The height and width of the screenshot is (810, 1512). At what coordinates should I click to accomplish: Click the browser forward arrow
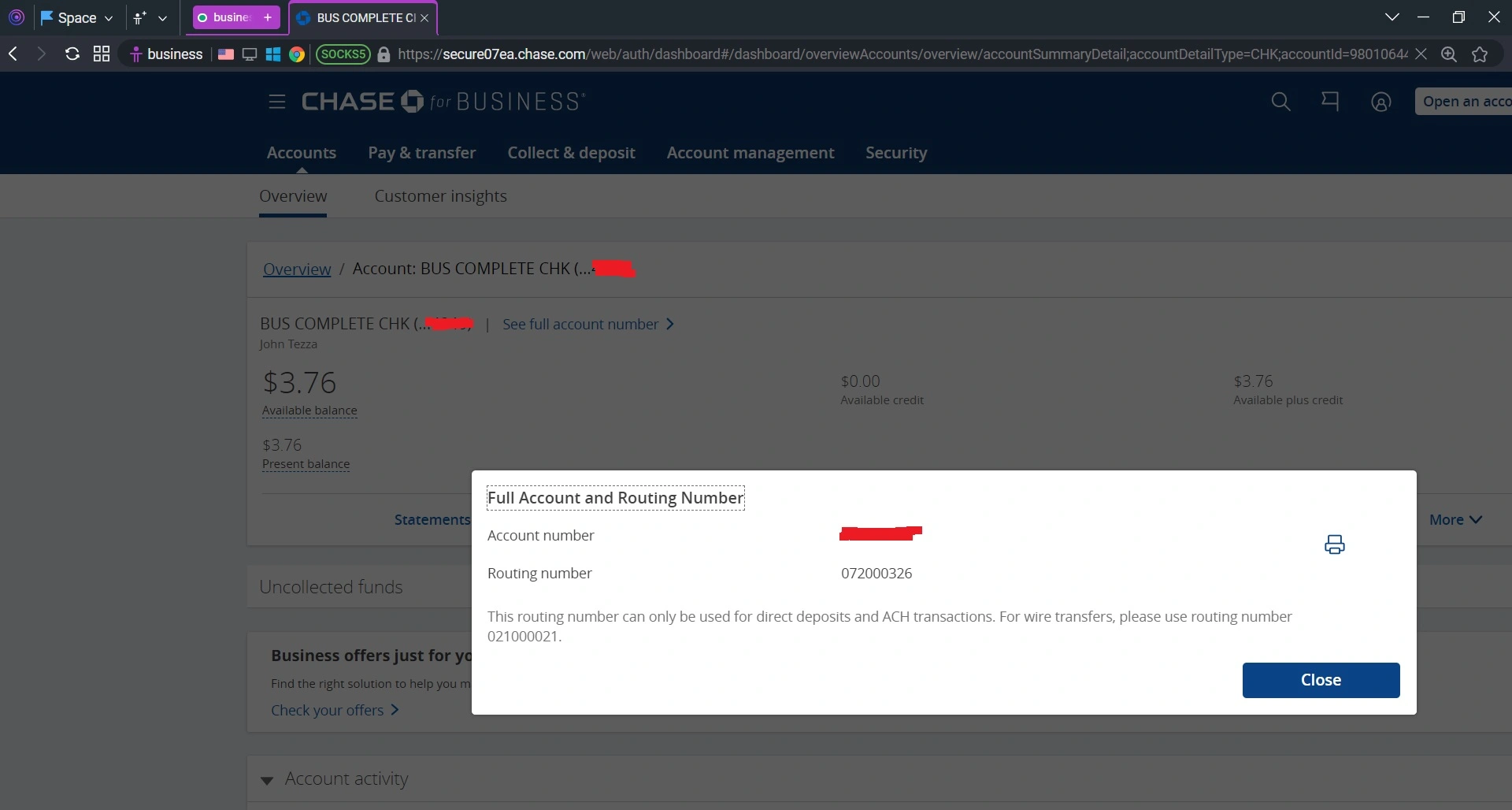(42, 54)
